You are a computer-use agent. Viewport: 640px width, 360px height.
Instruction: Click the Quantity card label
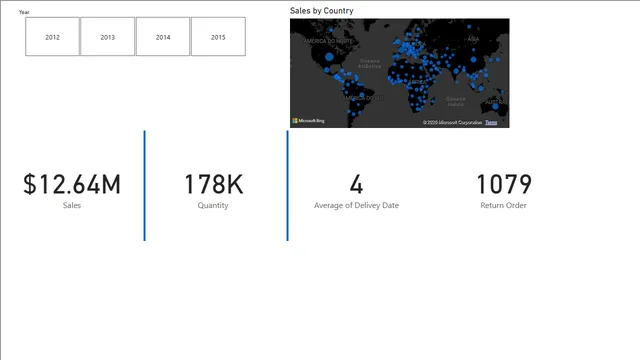point(213,205)
